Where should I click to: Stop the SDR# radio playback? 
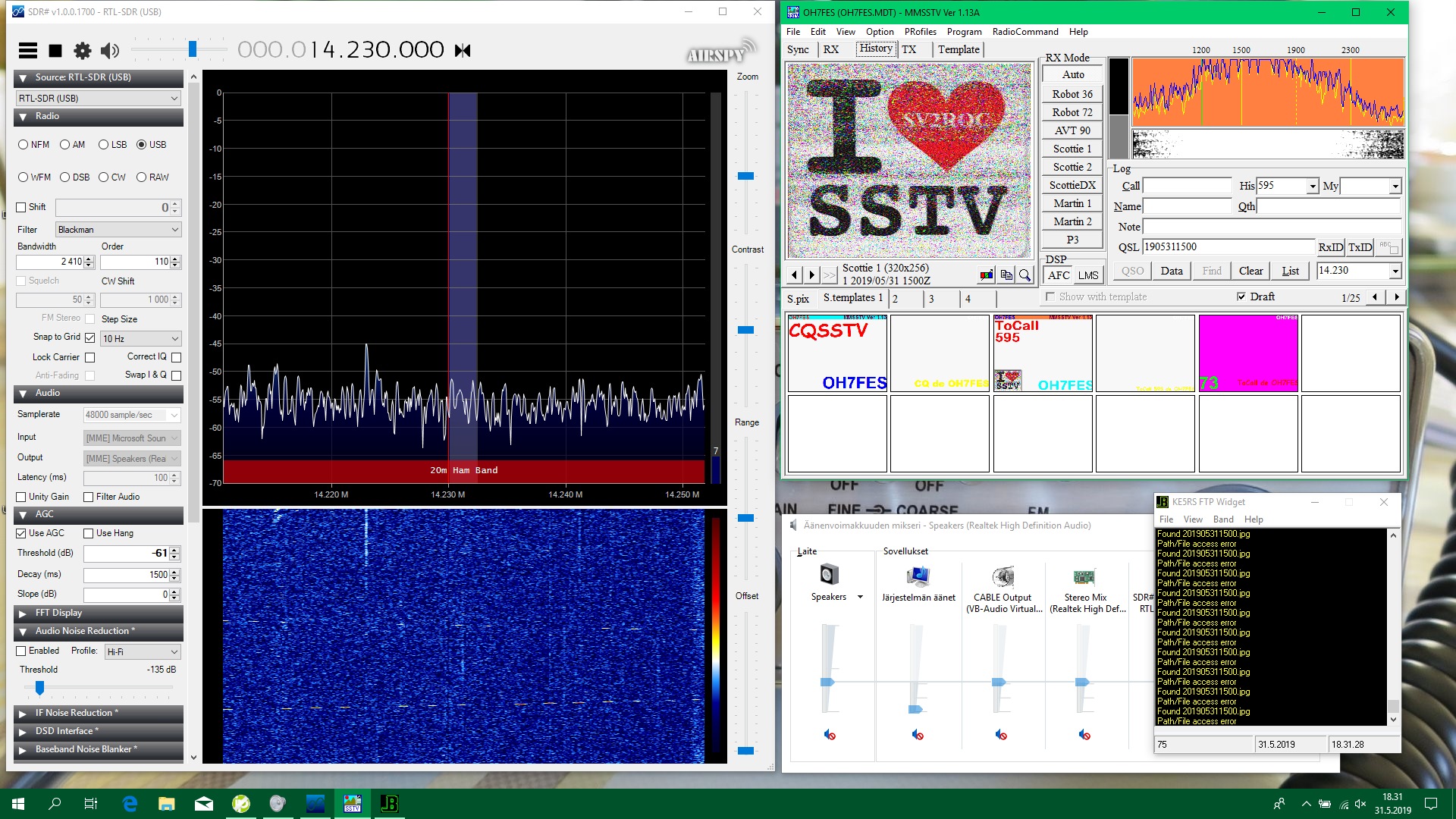(x=55, y=51)
